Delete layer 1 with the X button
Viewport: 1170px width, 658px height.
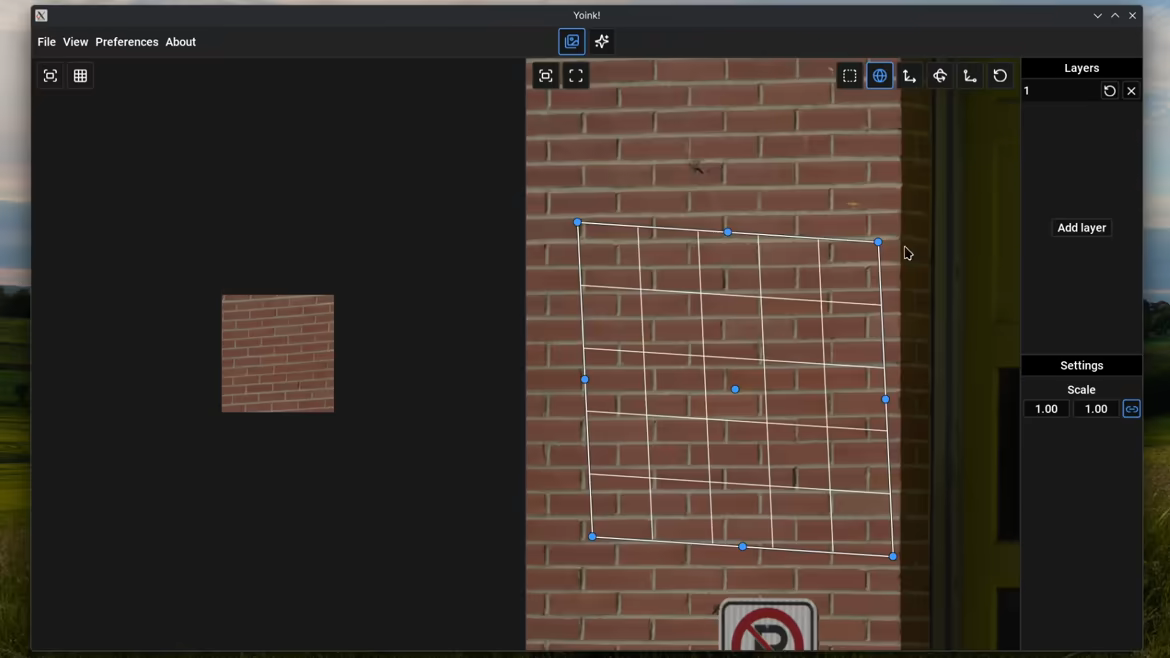1131,91
